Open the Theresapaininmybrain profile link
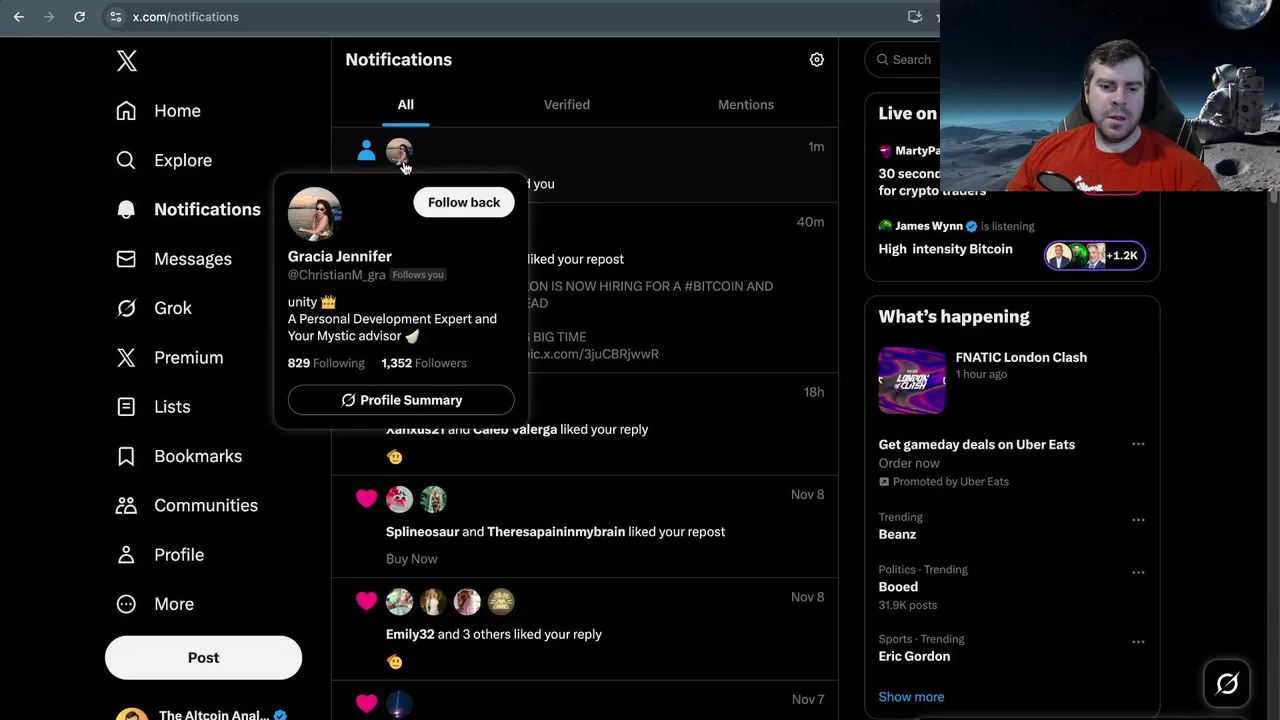Viewport: 1280px width, 720px height. [556, 532]
